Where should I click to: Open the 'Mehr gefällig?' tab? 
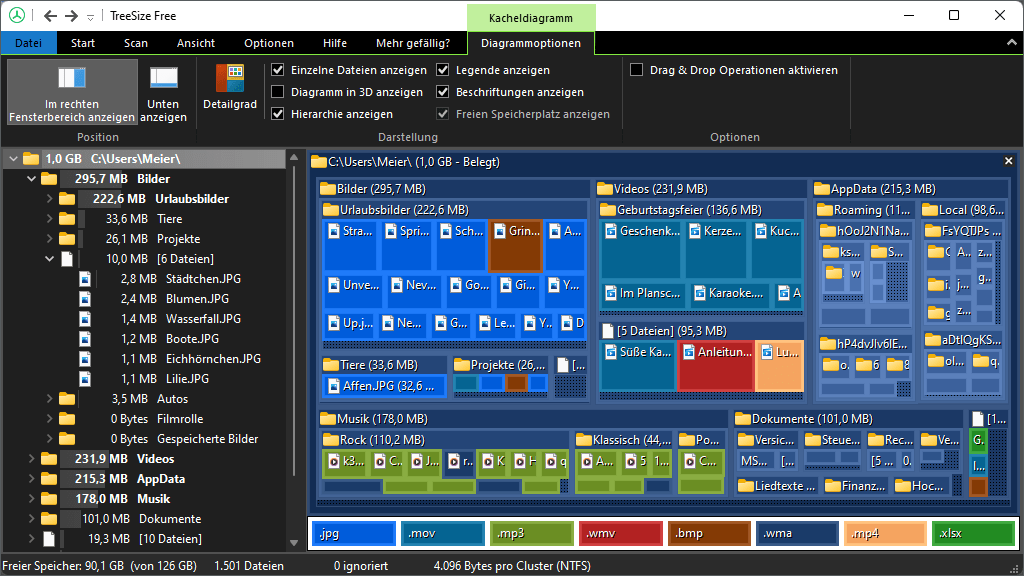(x=413, y=43)
